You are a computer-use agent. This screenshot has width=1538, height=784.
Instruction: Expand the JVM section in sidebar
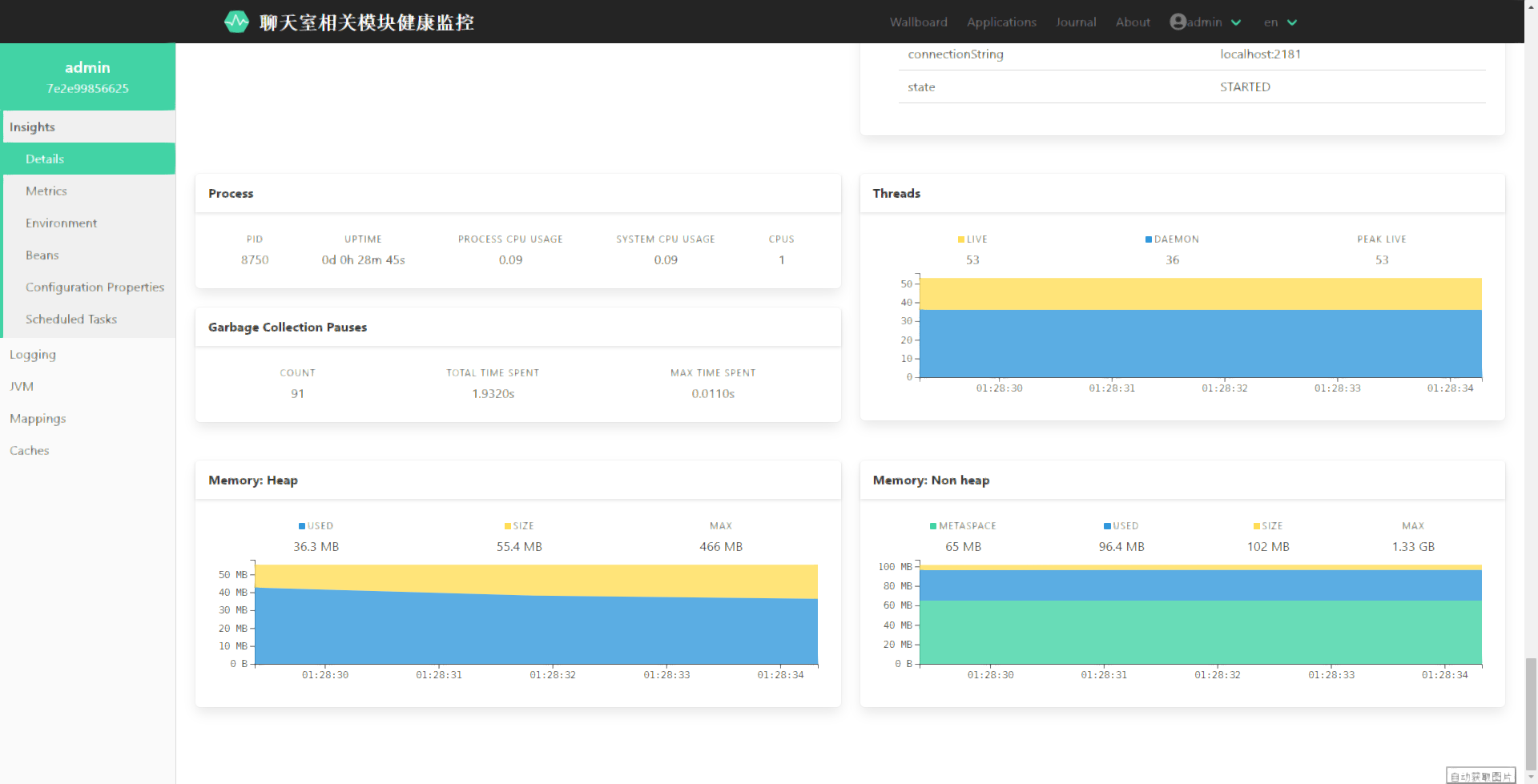(x=22, y=386)
